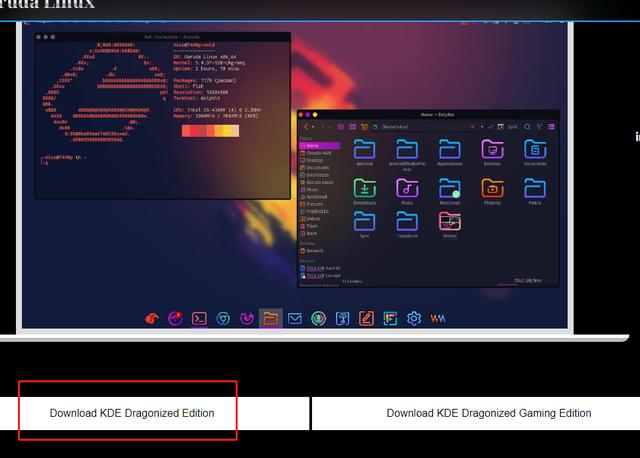Click Dolphin's back arrow button
Screen dimensions: 640x458
coord(306,127)
